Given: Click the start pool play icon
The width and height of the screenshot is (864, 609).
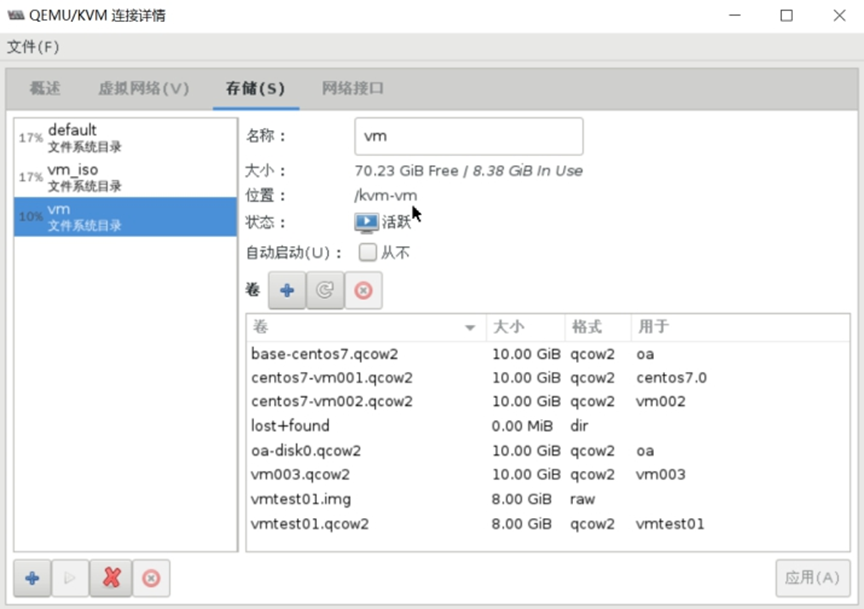Looking at the screenshot, I should click(x=70, y=578).
